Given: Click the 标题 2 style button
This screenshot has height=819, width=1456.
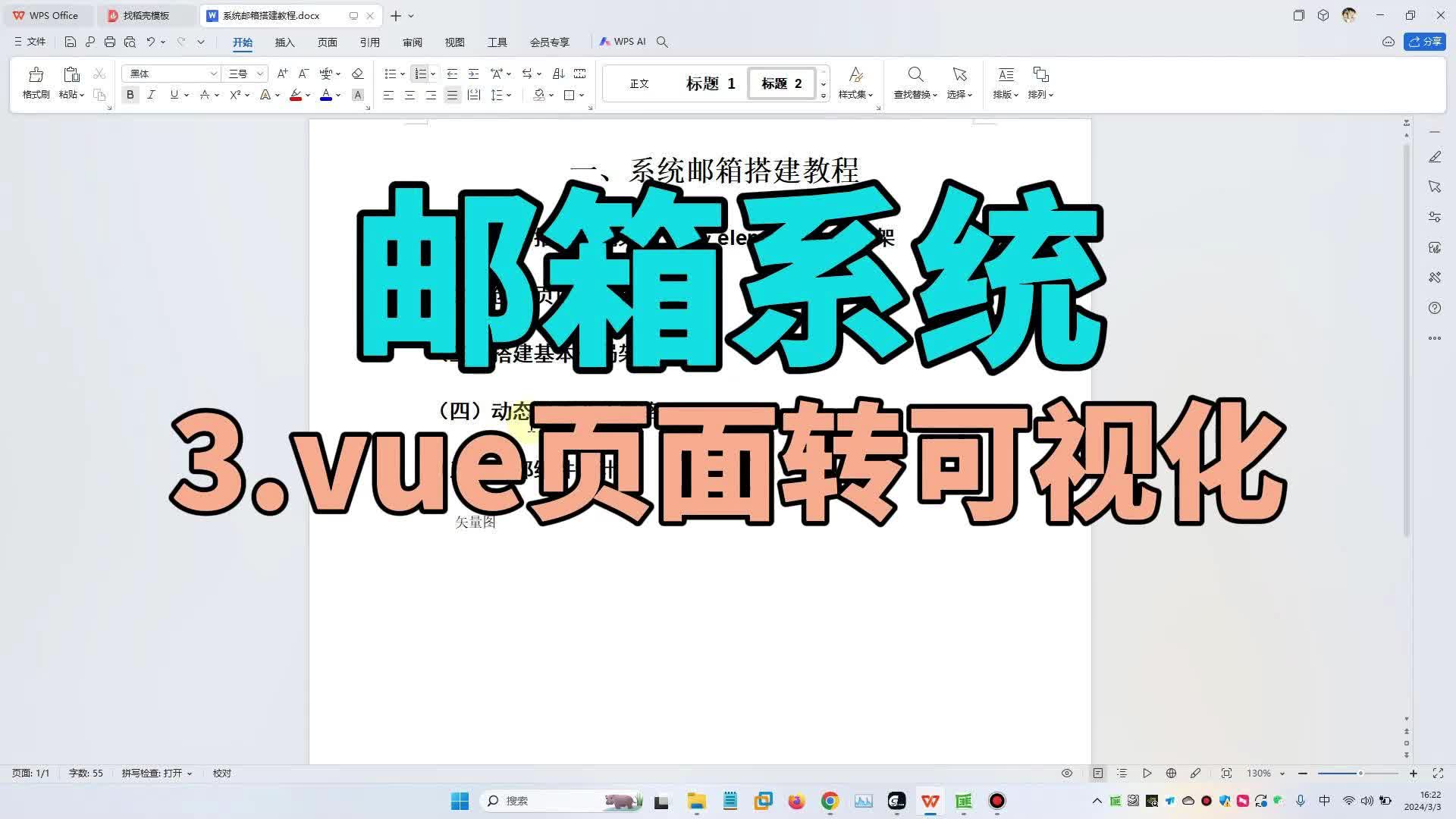Looking at the screenshot, I should [x=780, y=83].
